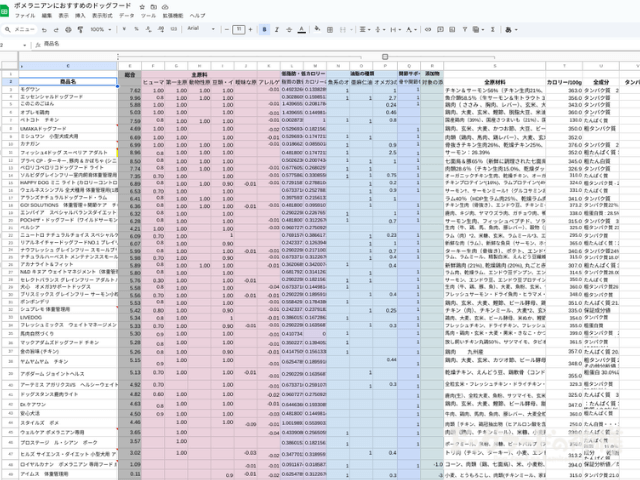Click the formula bar showing 商品名
This screenshot has height=480, width=640.
[339, 44]
